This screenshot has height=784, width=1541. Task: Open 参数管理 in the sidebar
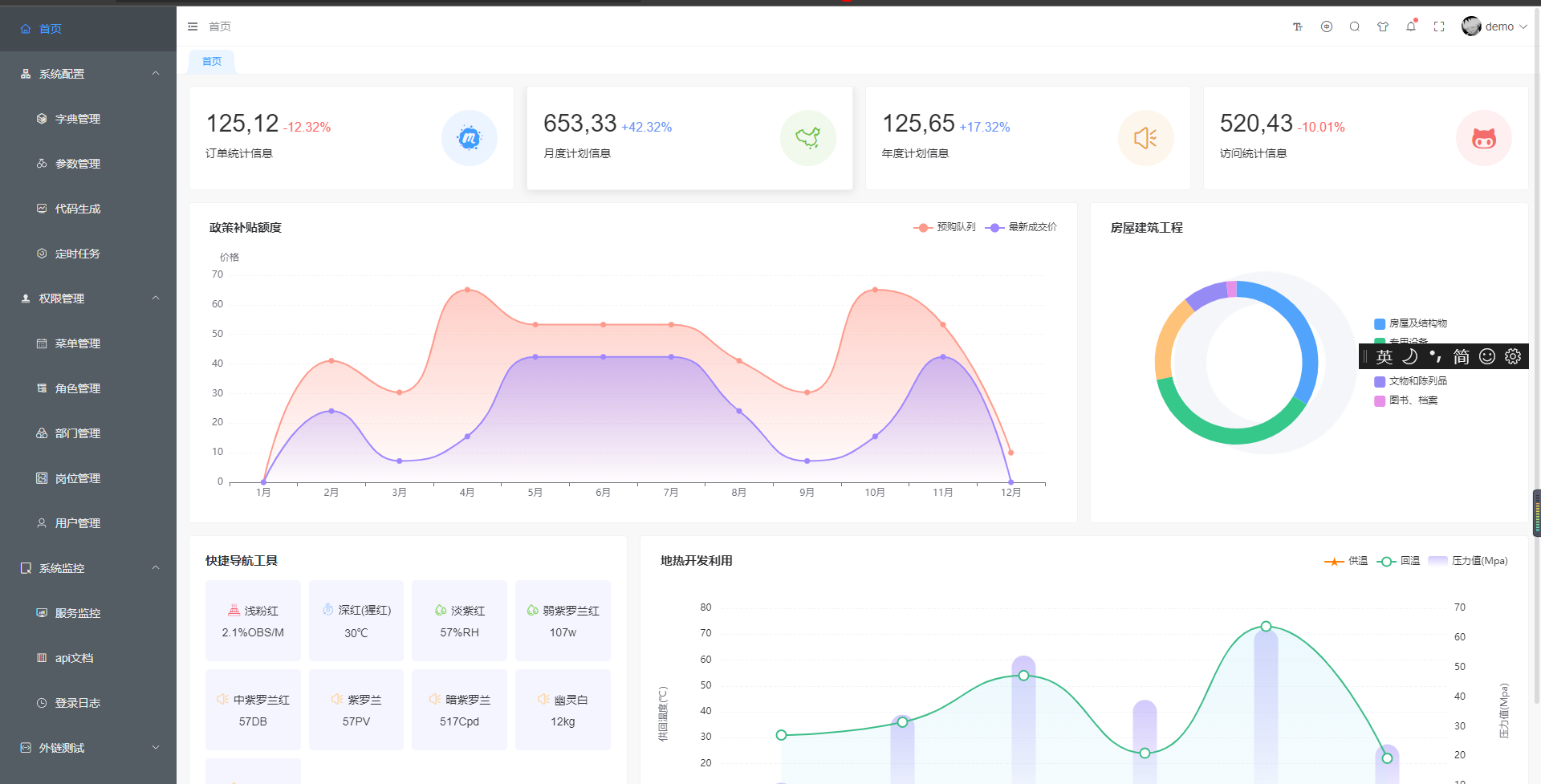click(x=88, y=164)
